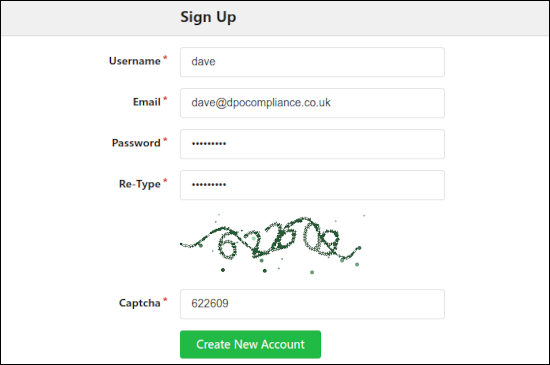Image resolution: width=550 pixels, height=365 pixels.
Task: Click the green captcha image
Action: [x=272, y=243]
